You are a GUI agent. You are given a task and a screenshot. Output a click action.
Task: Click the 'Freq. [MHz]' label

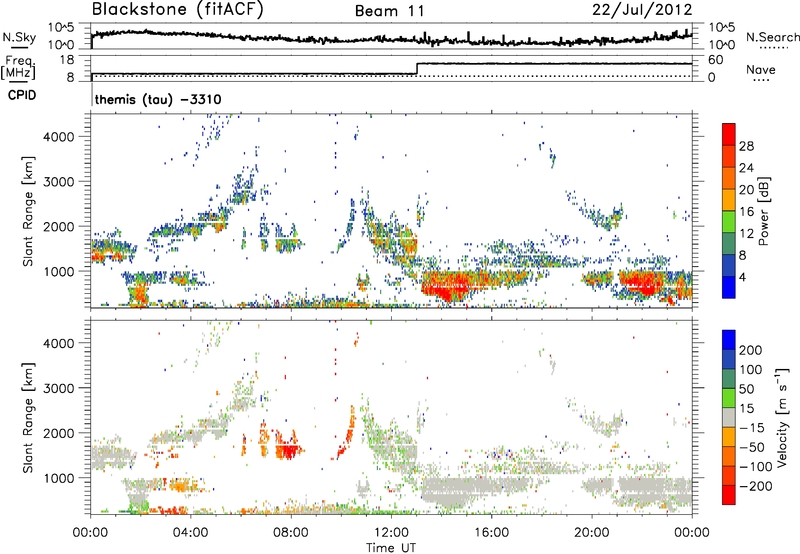(18, 68)
